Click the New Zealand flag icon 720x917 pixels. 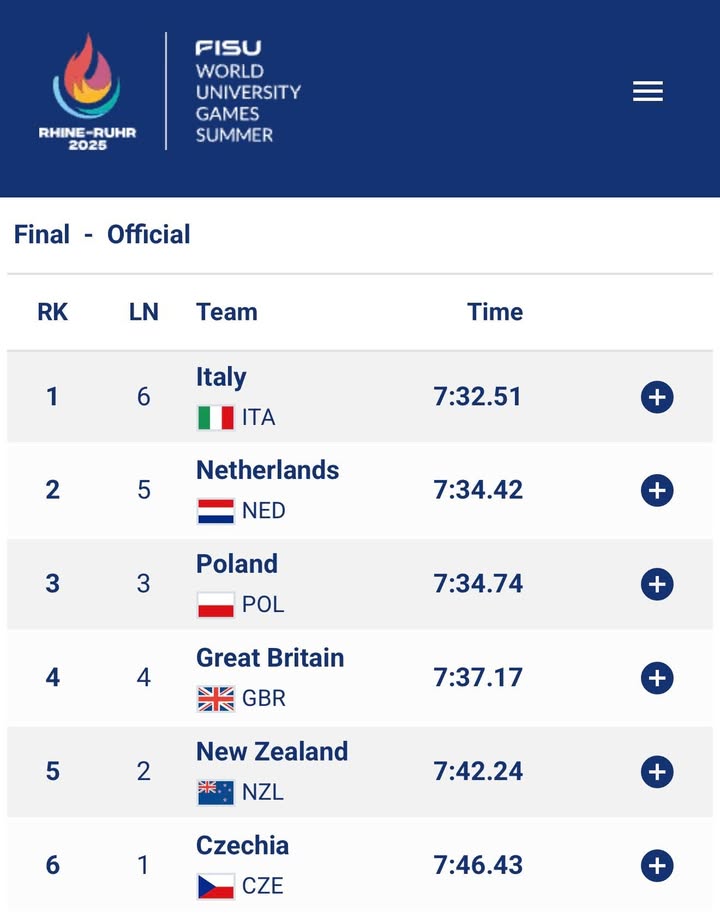click(216, 792)
